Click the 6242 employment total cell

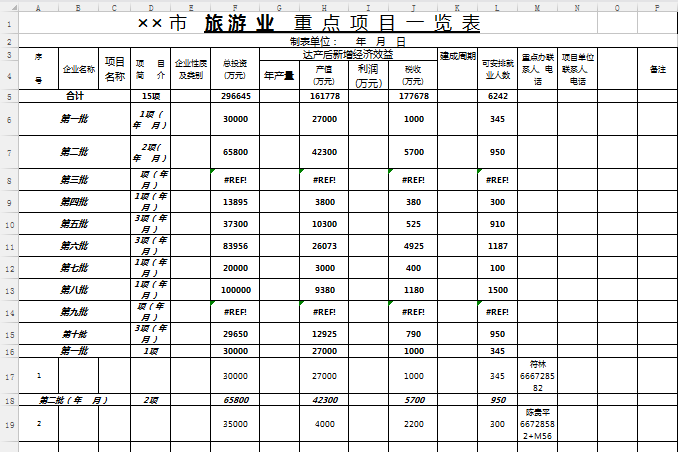tap(497, 96)
